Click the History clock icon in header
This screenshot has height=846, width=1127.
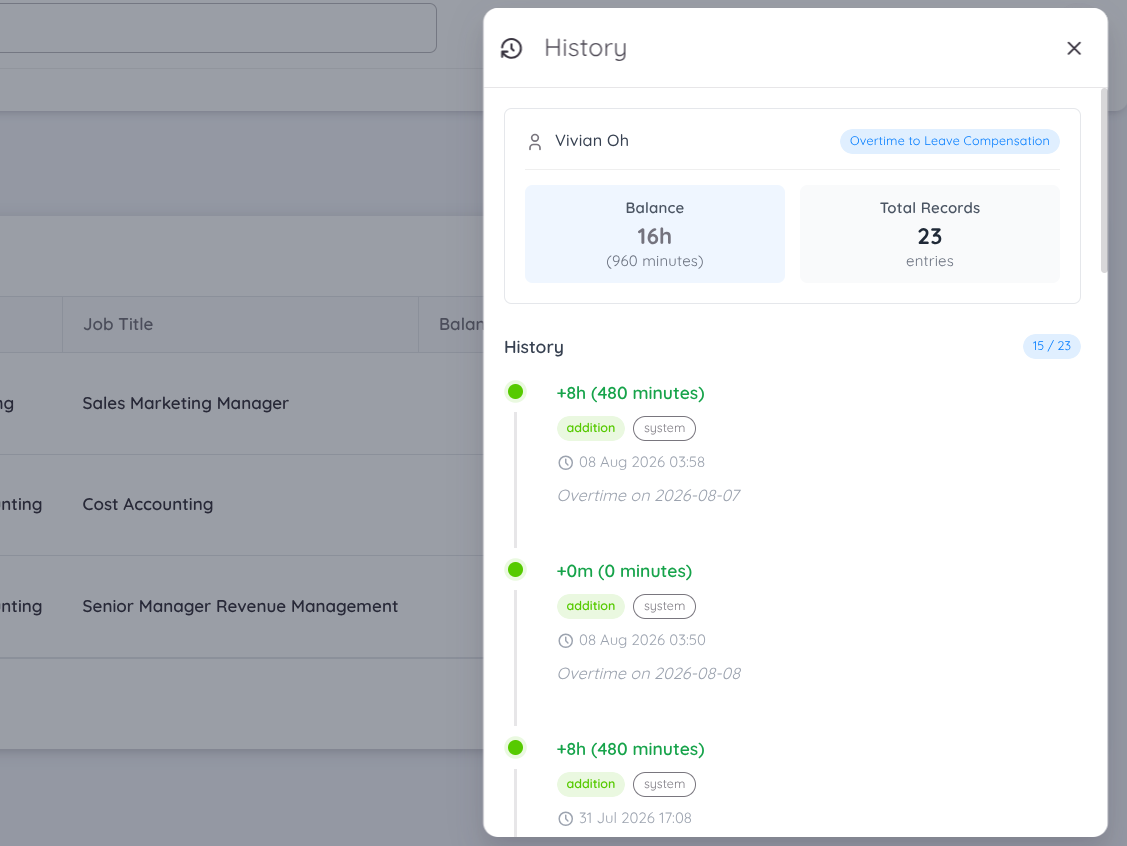(511, 48)
